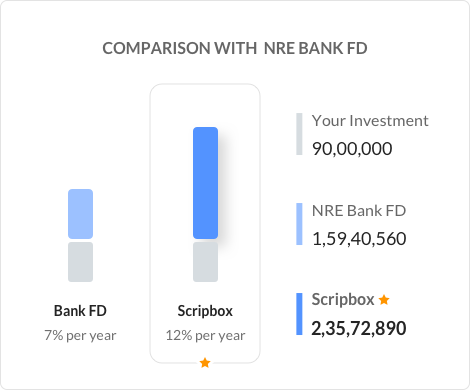
Task: Click the grey investment bar under Scripbox
Action: [x=205, y=262]
